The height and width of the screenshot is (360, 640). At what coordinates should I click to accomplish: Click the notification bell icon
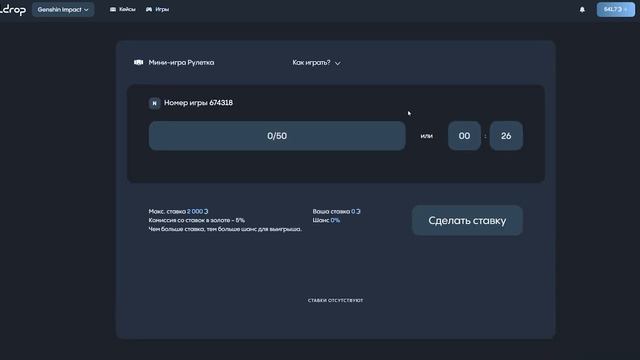coord(582,9)
